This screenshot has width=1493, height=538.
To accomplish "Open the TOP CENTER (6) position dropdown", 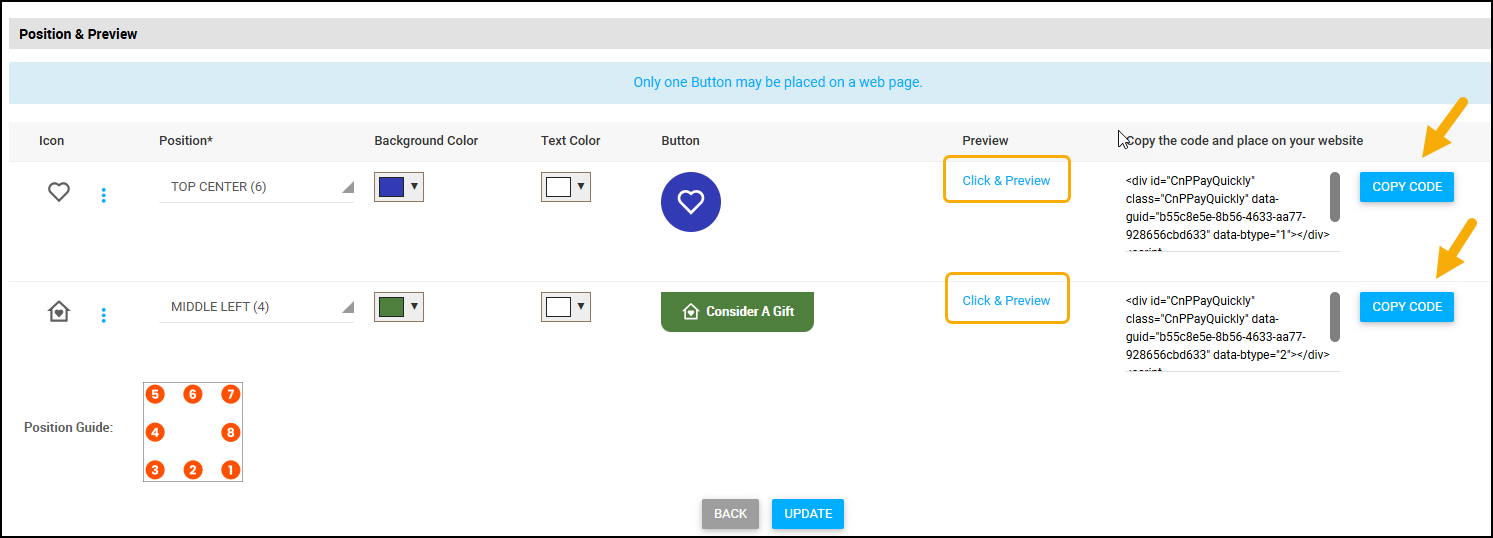I will click(x=256, y=187).
